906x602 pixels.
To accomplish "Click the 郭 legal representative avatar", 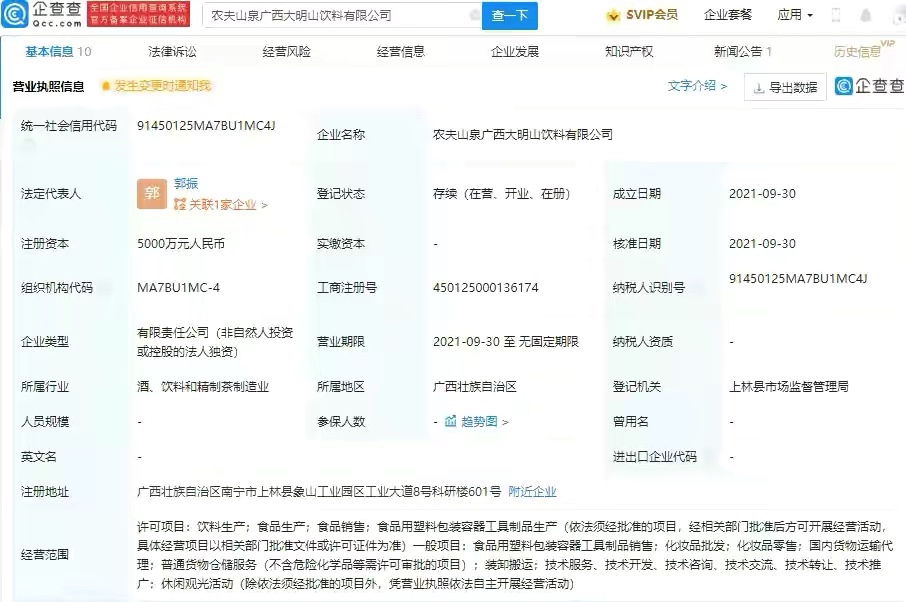I will tap(151, 194).
